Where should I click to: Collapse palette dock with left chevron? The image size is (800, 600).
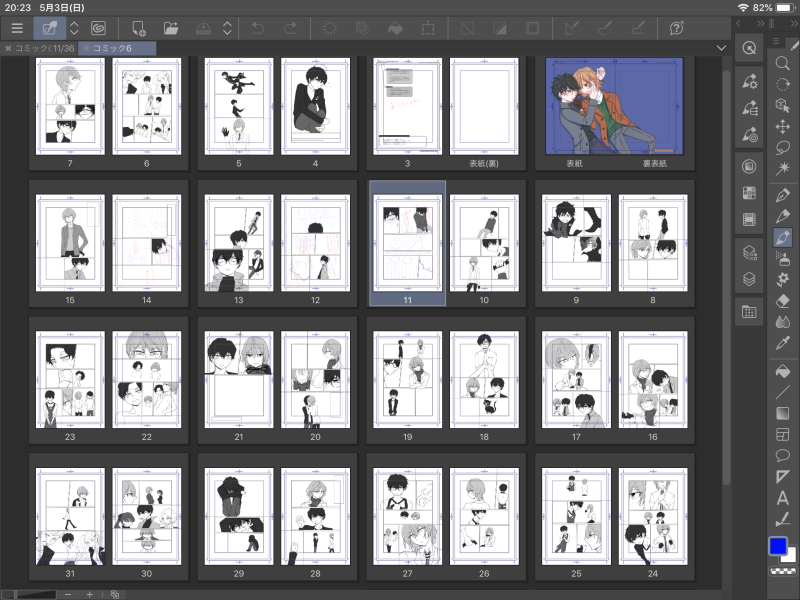tap(738, 23)
